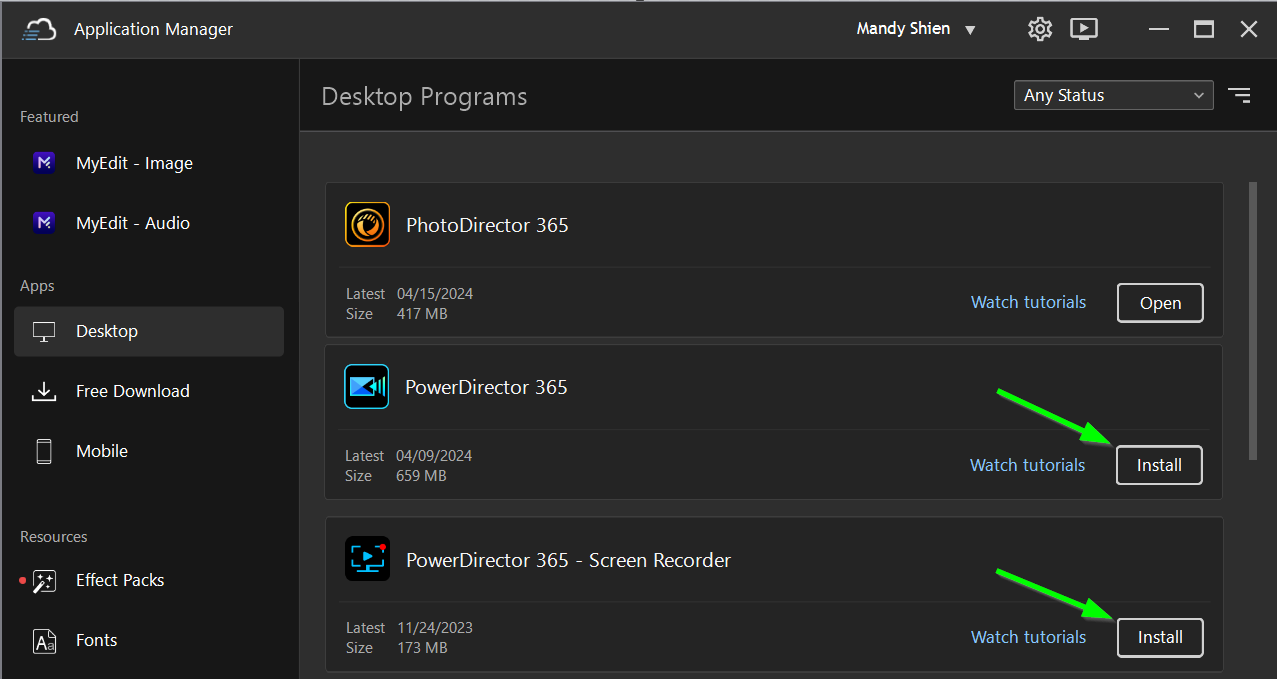Open MyEdit - Audio from sidebar

point(132,223)
